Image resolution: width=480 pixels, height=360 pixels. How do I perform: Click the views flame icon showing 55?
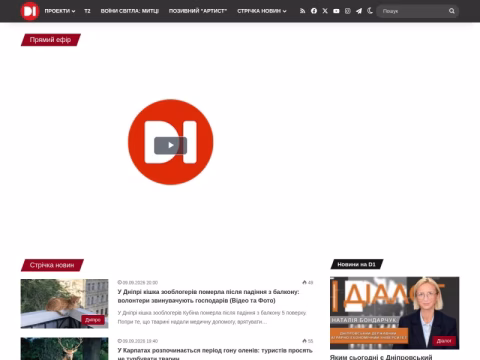click(304, 341)
